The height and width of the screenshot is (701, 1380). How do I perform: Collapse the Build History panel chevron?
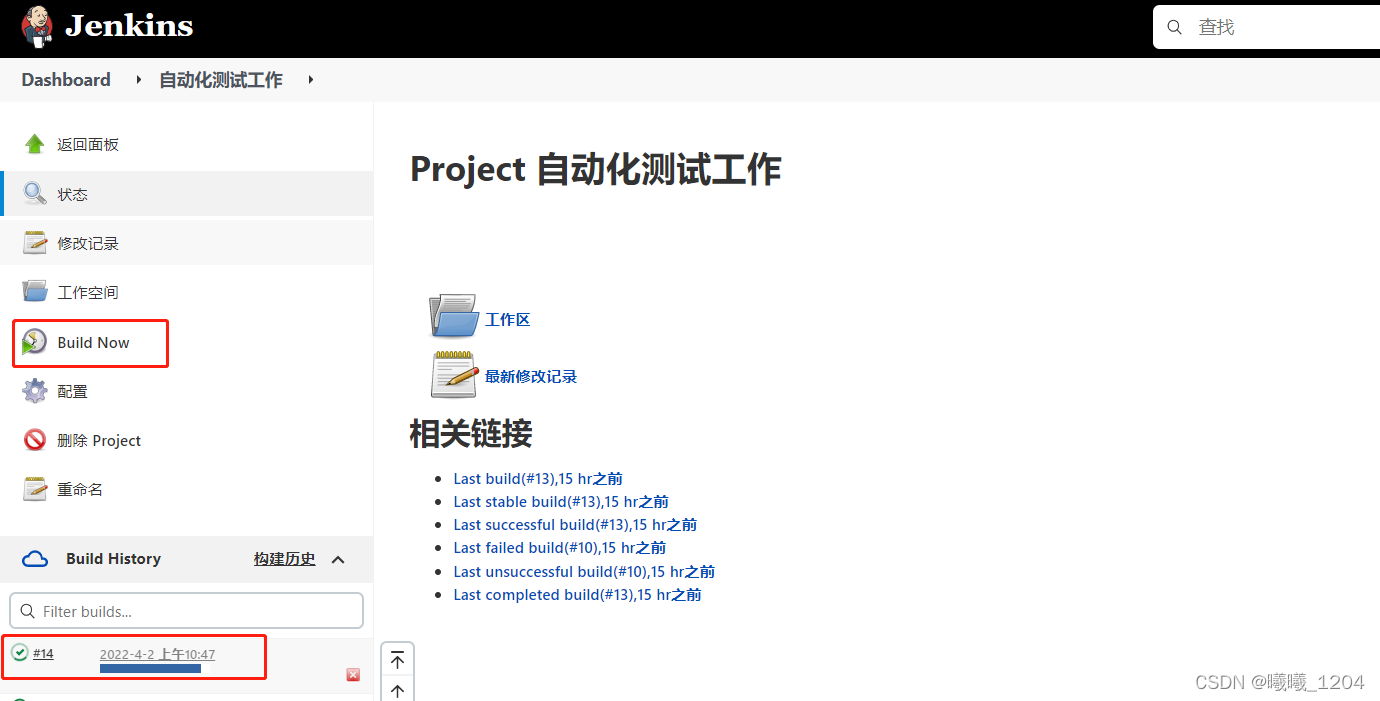tap(337, 559)
